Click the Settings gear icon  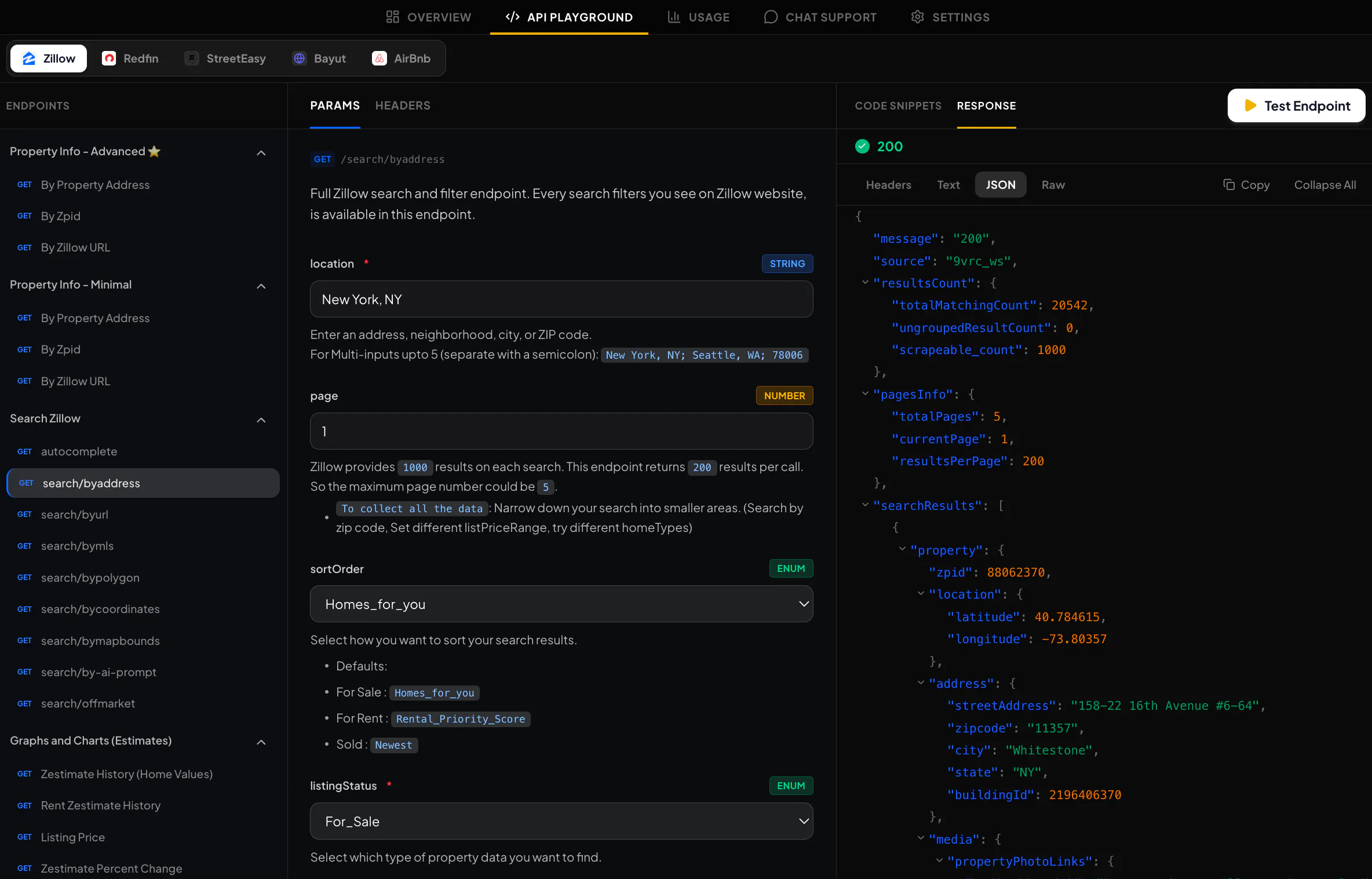(x=917, y=17)
